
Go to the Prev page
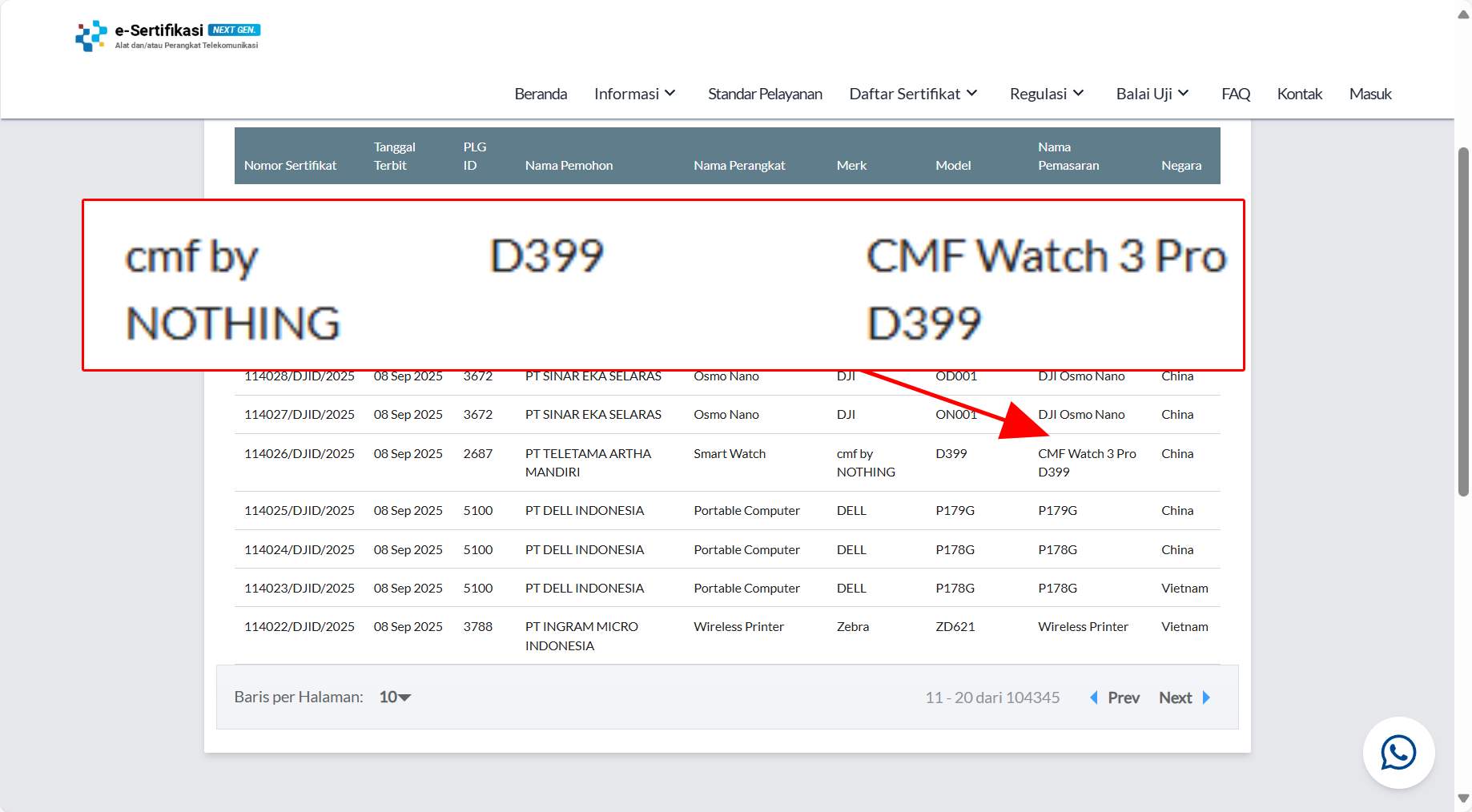[x=1123, y=697]
